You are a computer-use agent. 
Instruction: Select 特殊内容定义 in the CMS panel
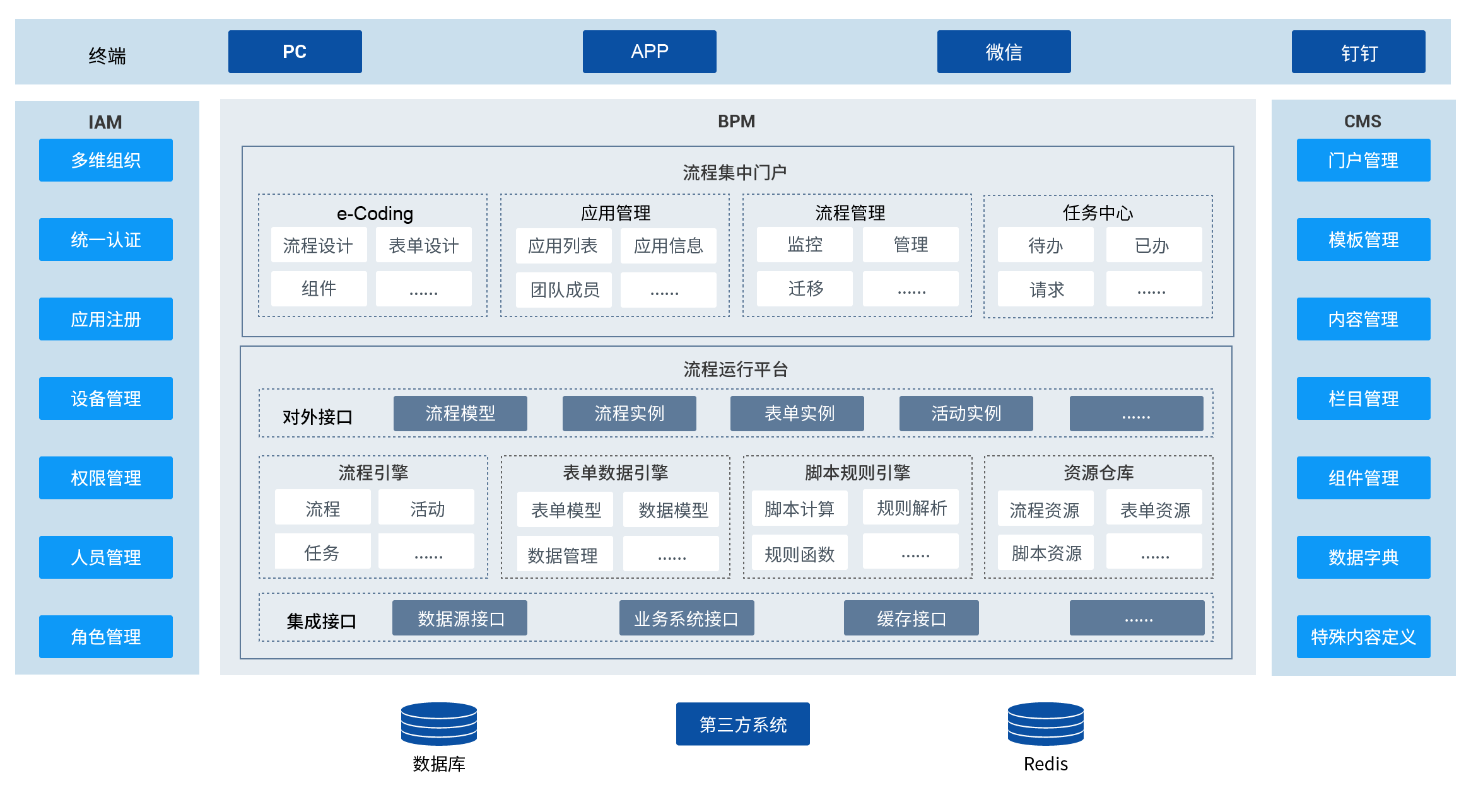tap(1364, 637)
